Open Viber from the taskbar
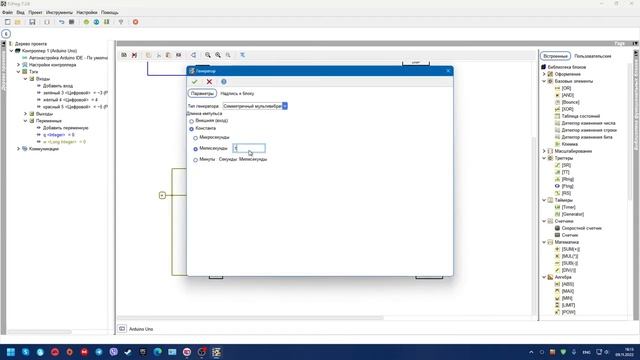640x360 pixels. 113,352
